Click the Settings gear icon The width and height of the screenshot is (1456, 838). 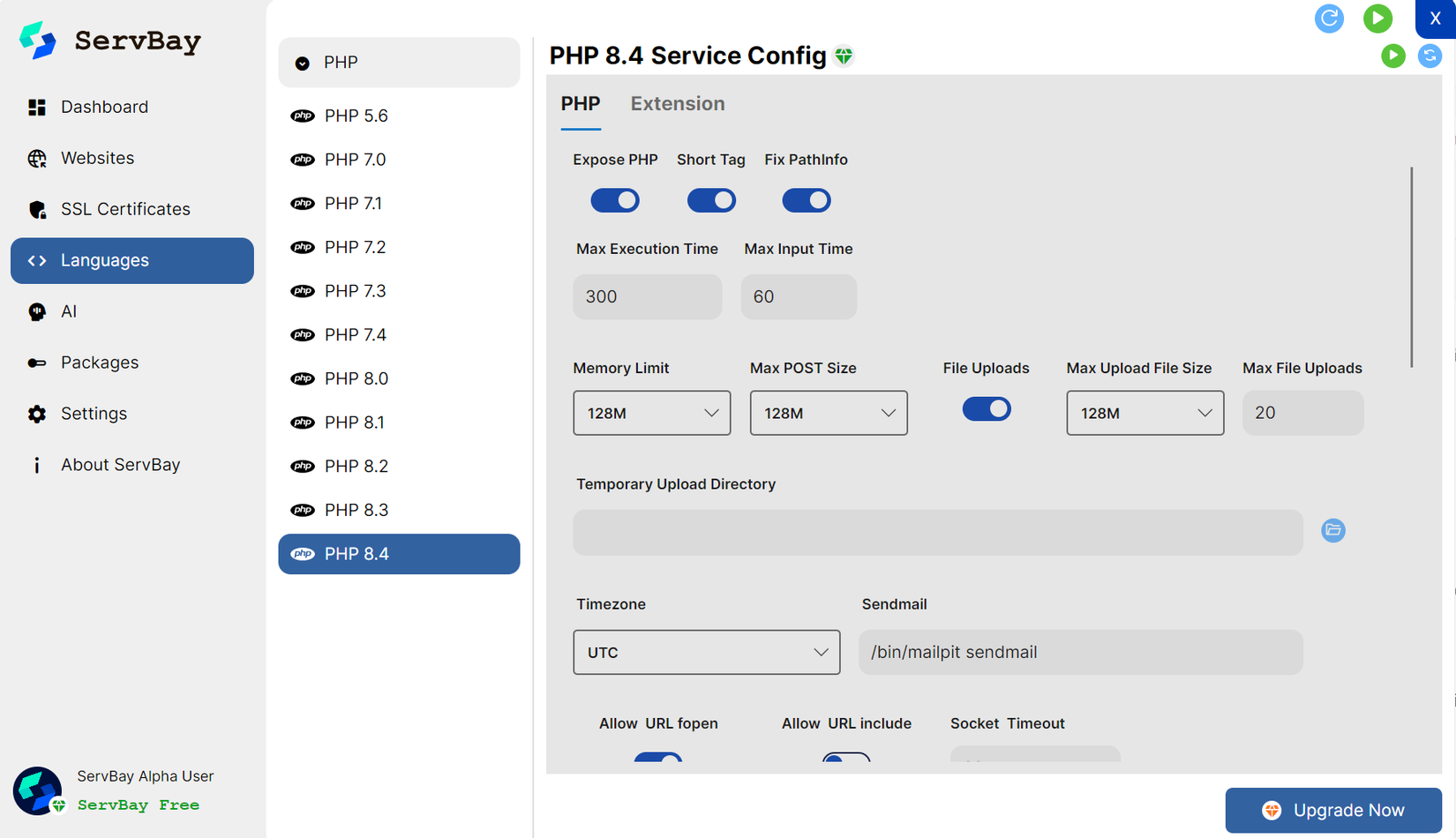[x=37, y=414]
